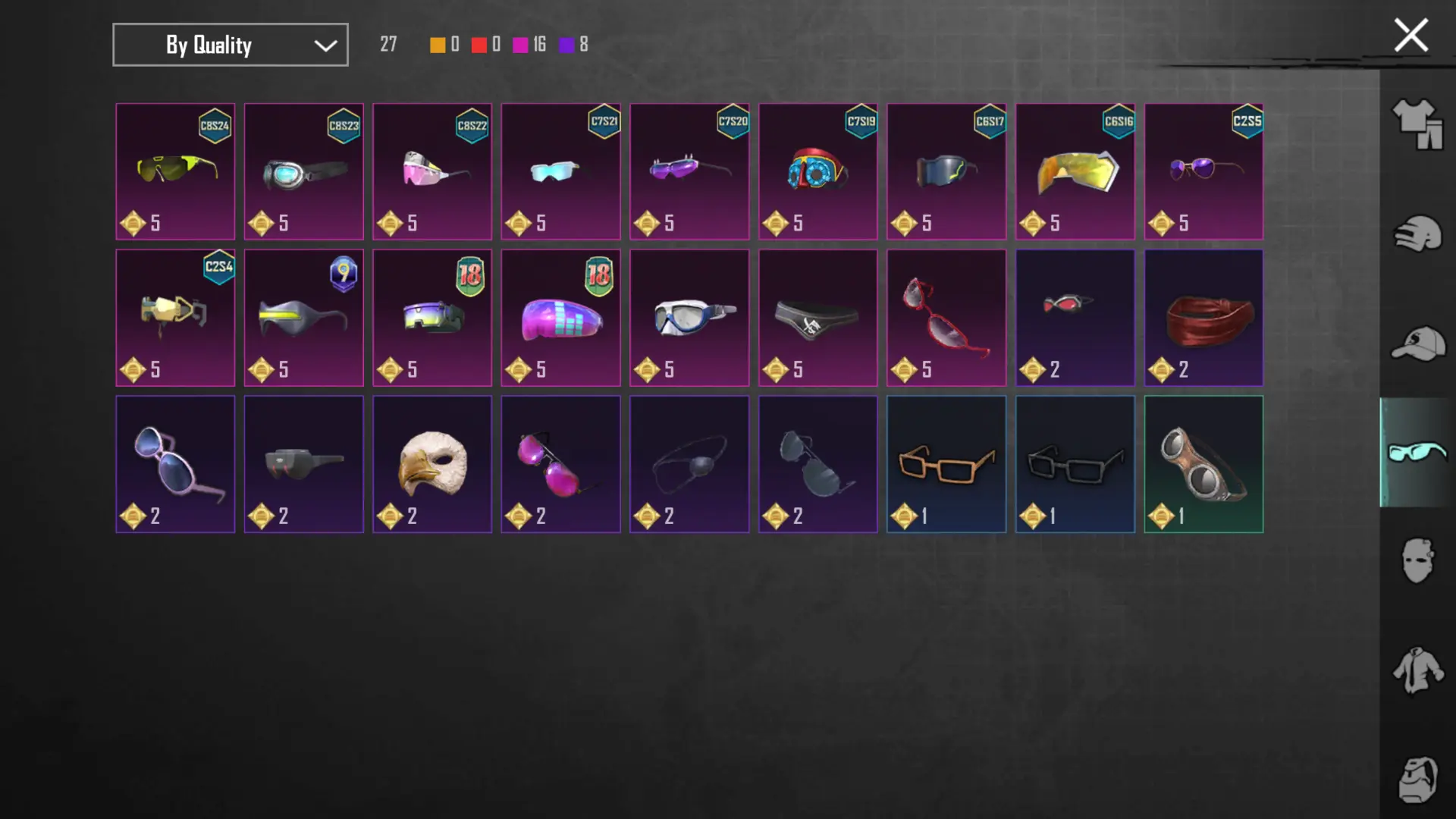Select the C8S24 yellow sunglasses item
Image resolution: width=1456 pixels, height=819 pixels.
(175, 171)
